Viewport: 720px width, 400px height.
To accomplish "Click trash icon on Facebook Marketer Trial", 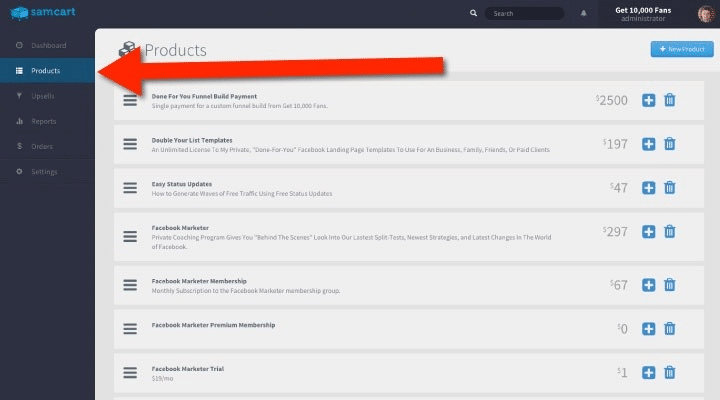I will 669,372.
